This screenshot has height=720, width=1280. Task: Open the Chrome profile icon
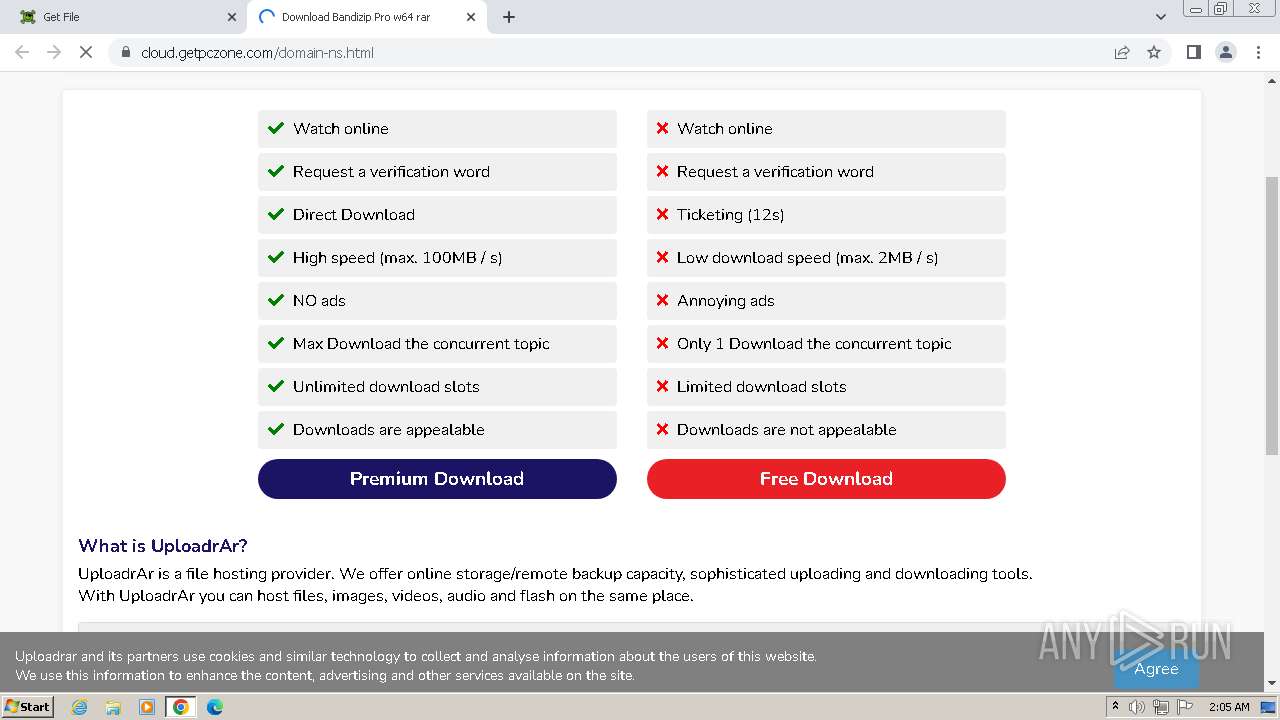pos(1225,52)
